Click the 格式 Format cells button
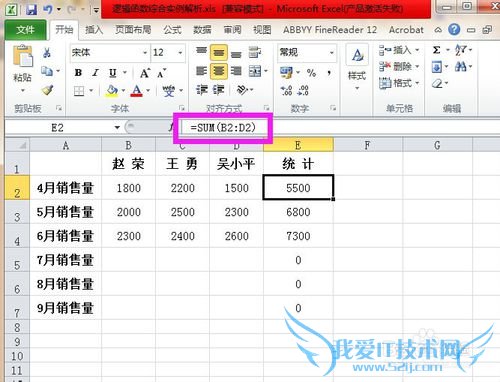This screenshot has width=500, height=382. click(x=399, y=83)
